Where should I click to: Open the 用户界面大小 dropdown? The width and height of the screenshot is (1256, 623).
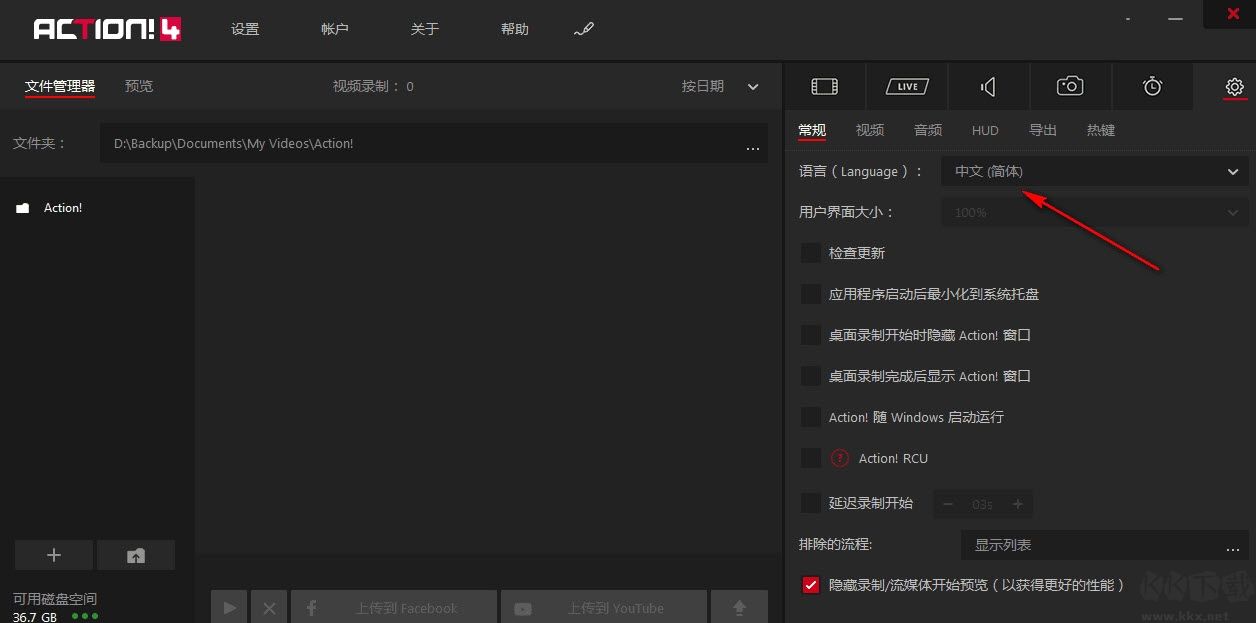pos(1095,212)
